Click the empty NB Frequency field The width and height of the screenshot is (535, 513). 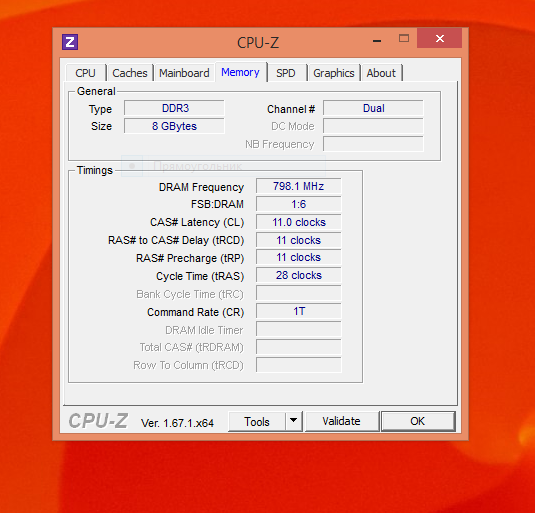point(373,144)
